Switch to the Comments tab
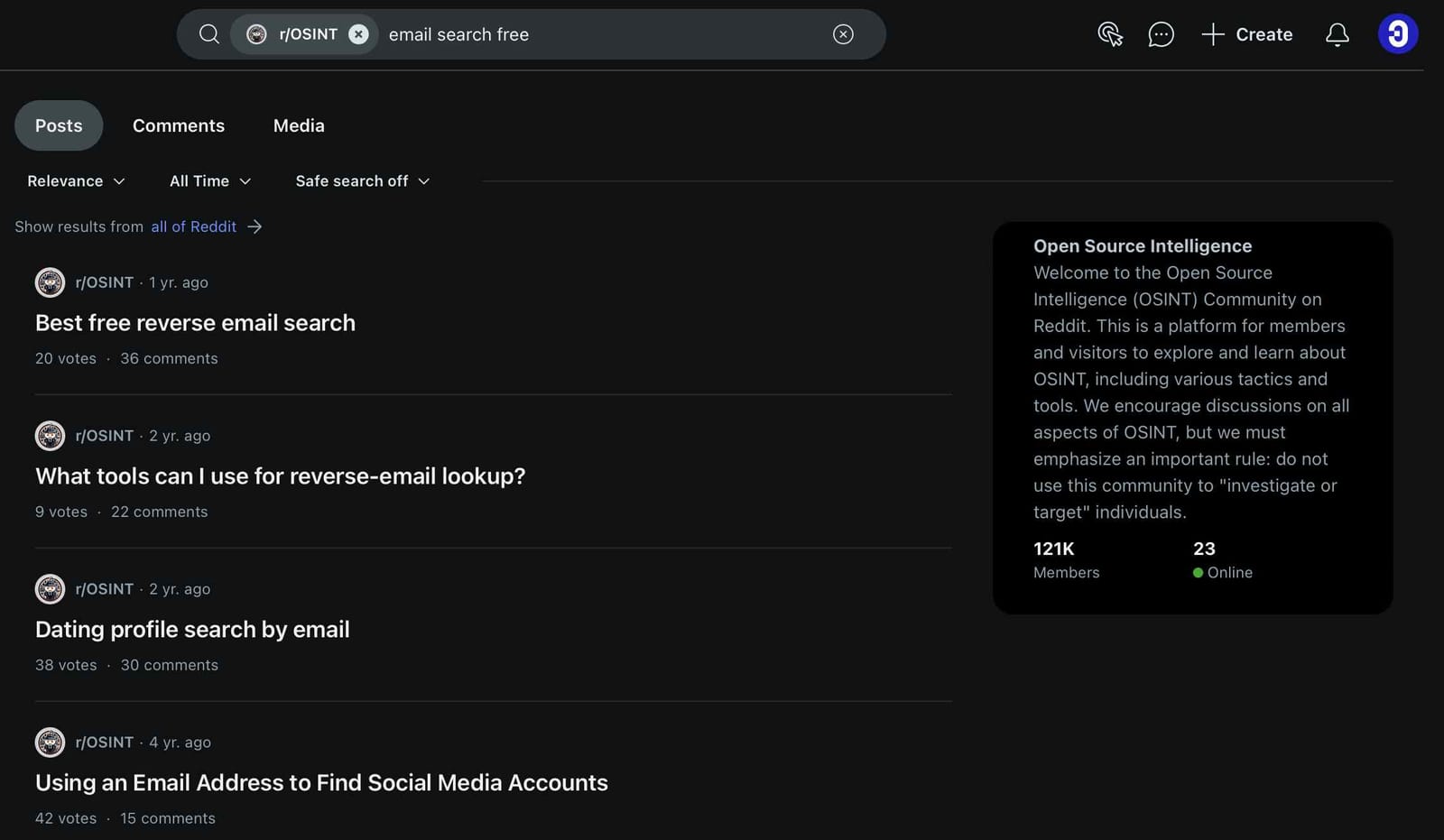The height and width of the screenshot is (840, 1444). coord(179,125)
